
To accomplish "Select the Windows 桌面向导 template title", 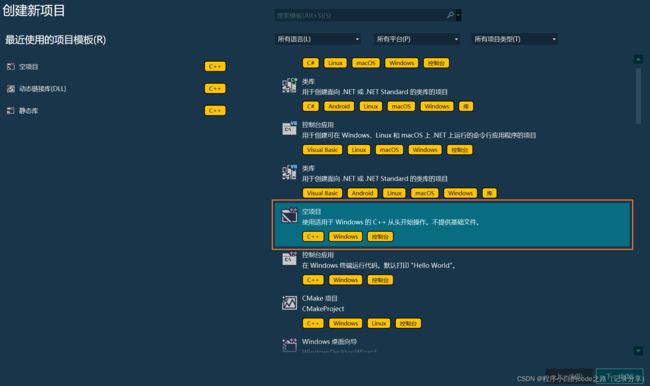I will tap(330, 341).
